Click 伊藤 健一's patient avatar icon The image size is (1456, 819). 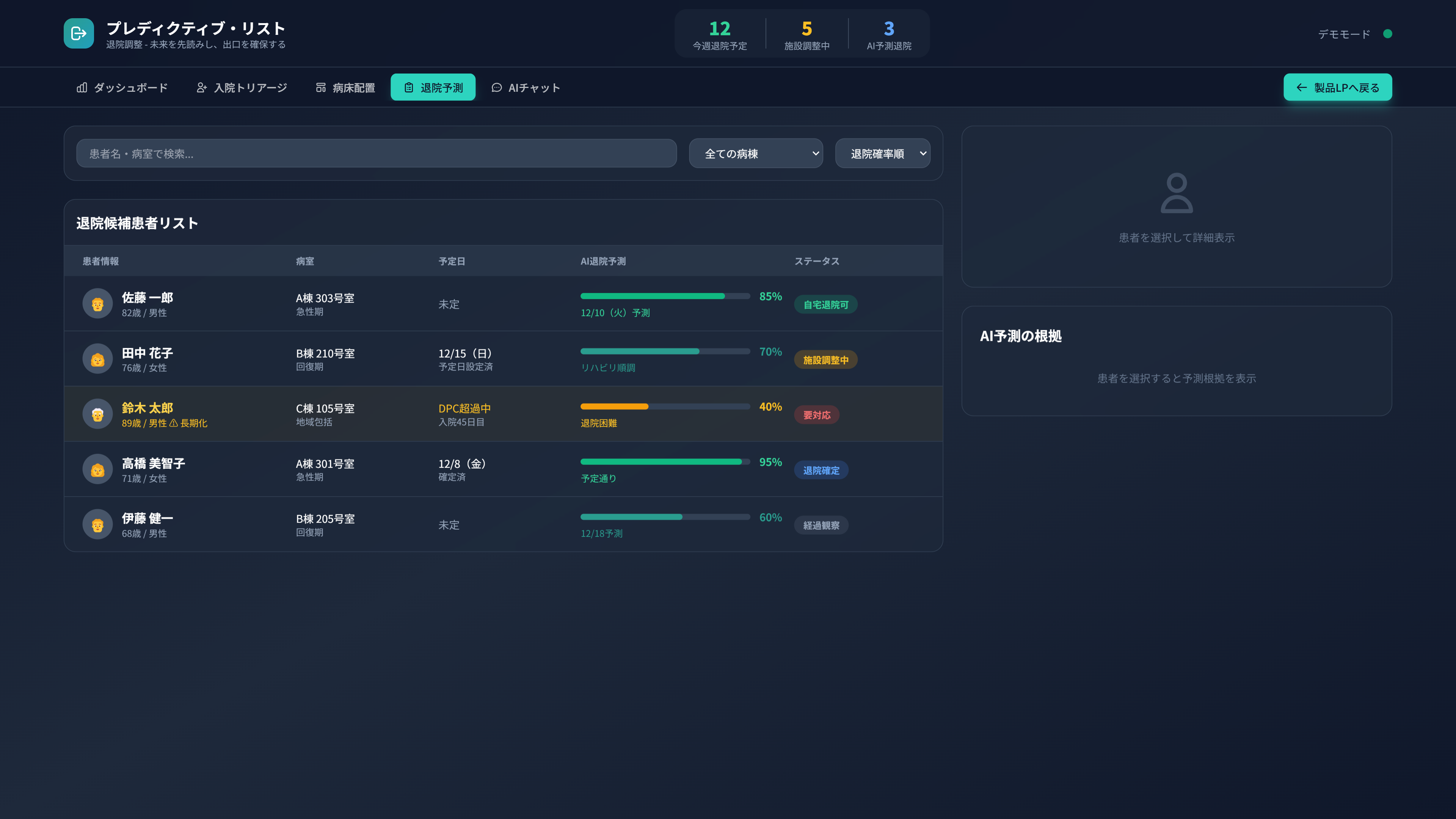(x=97, y=524)
